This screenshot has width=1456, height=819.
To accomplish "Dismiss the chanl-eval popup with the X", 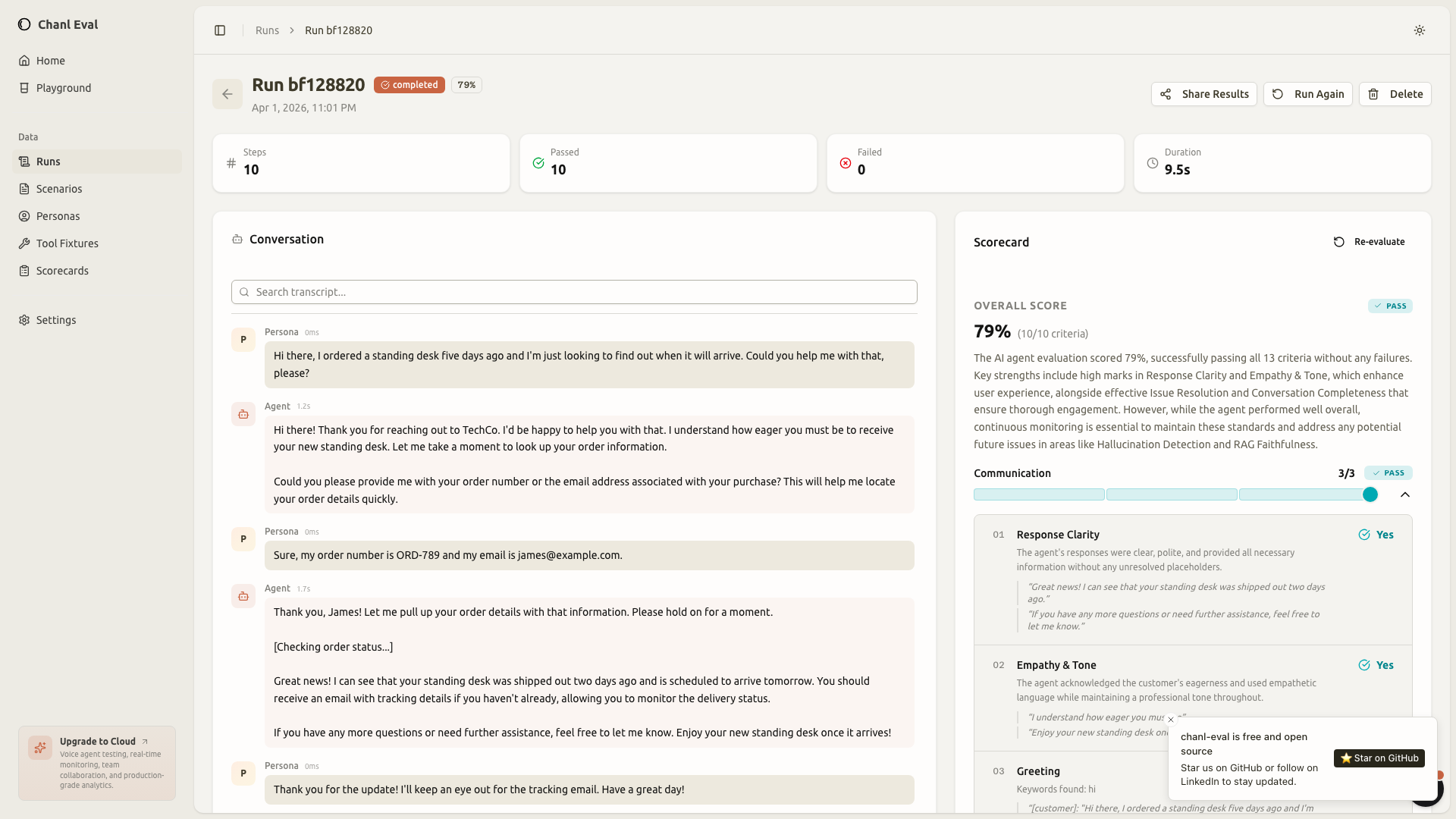I will pos(1172,720).
